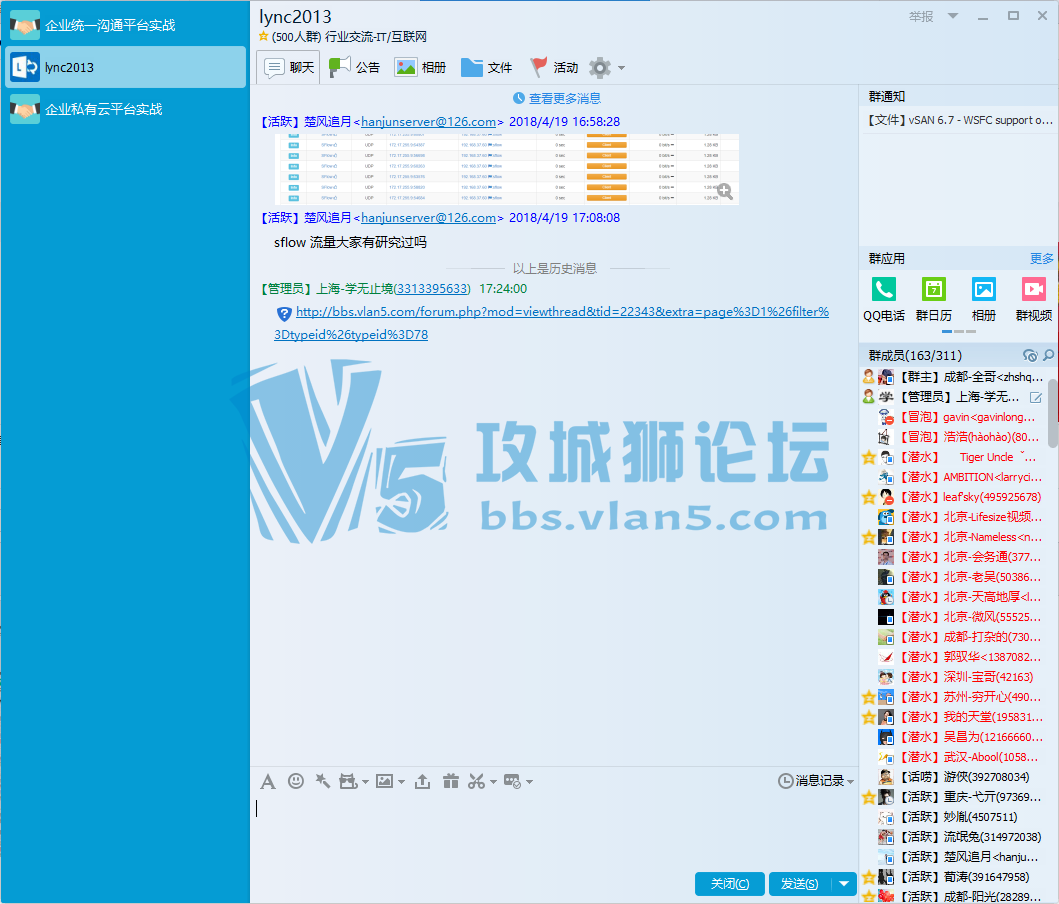The image size is (1059, 904).
Task: Select member 北京-Lifesize视频
Action: pos(954,517)
